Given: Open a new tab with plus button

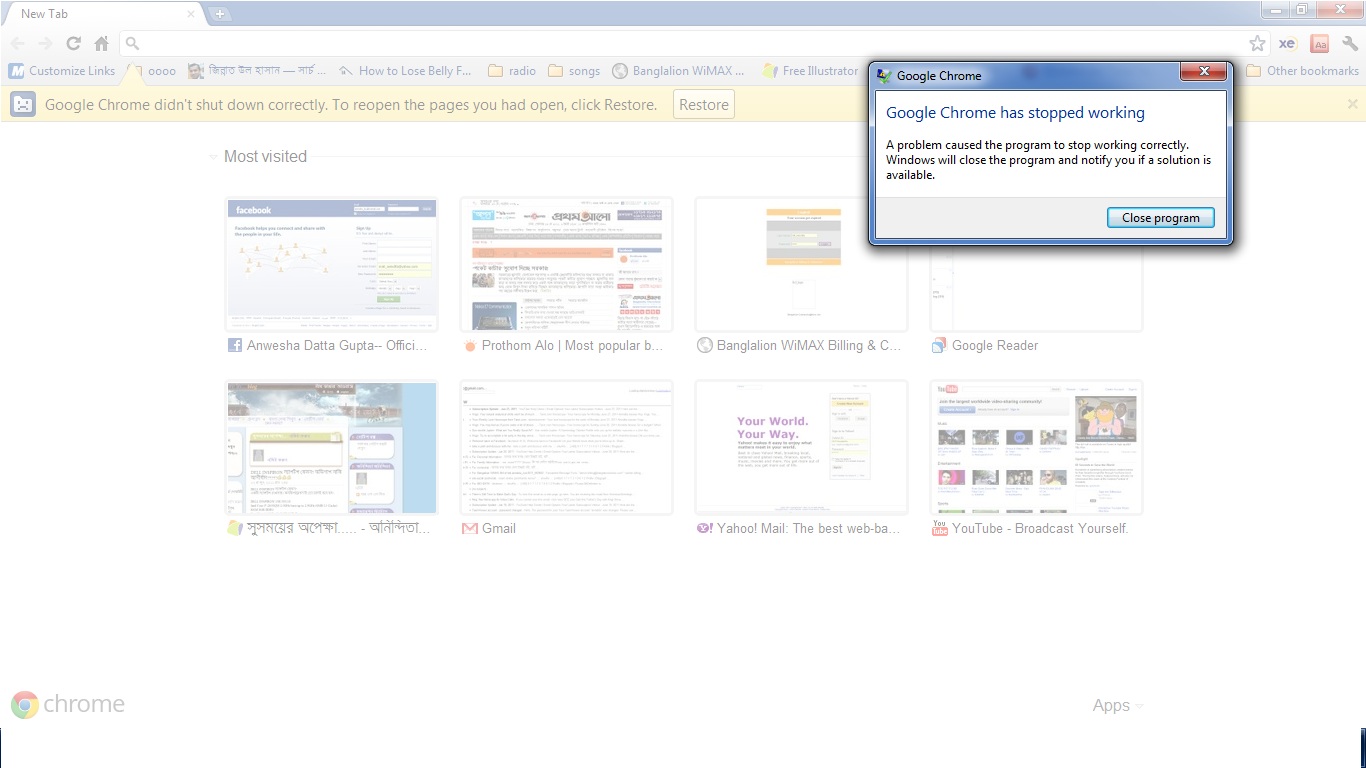Looking at the screenshot, I should [x=220, y=14].
